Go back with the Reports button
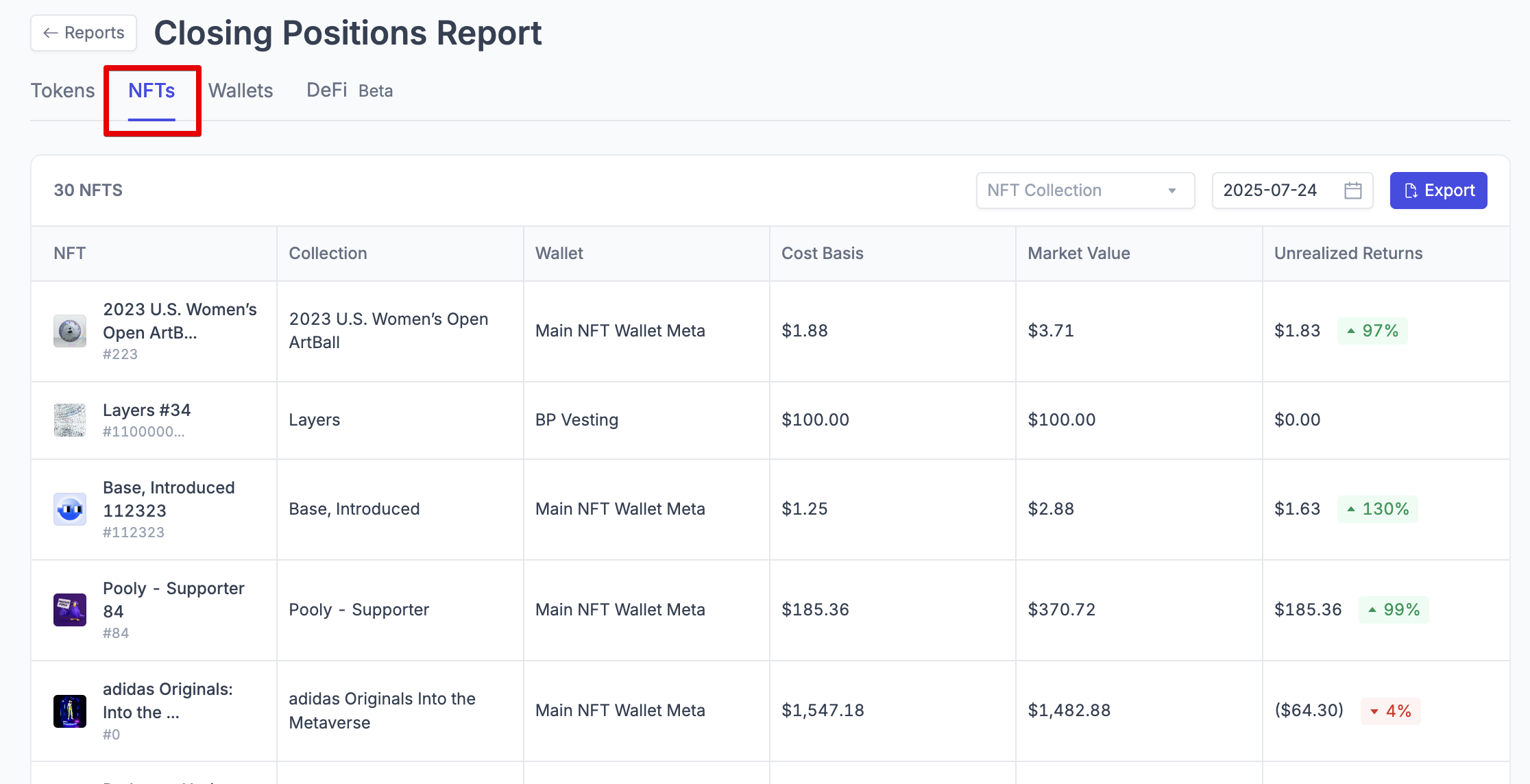 (84, 33)
